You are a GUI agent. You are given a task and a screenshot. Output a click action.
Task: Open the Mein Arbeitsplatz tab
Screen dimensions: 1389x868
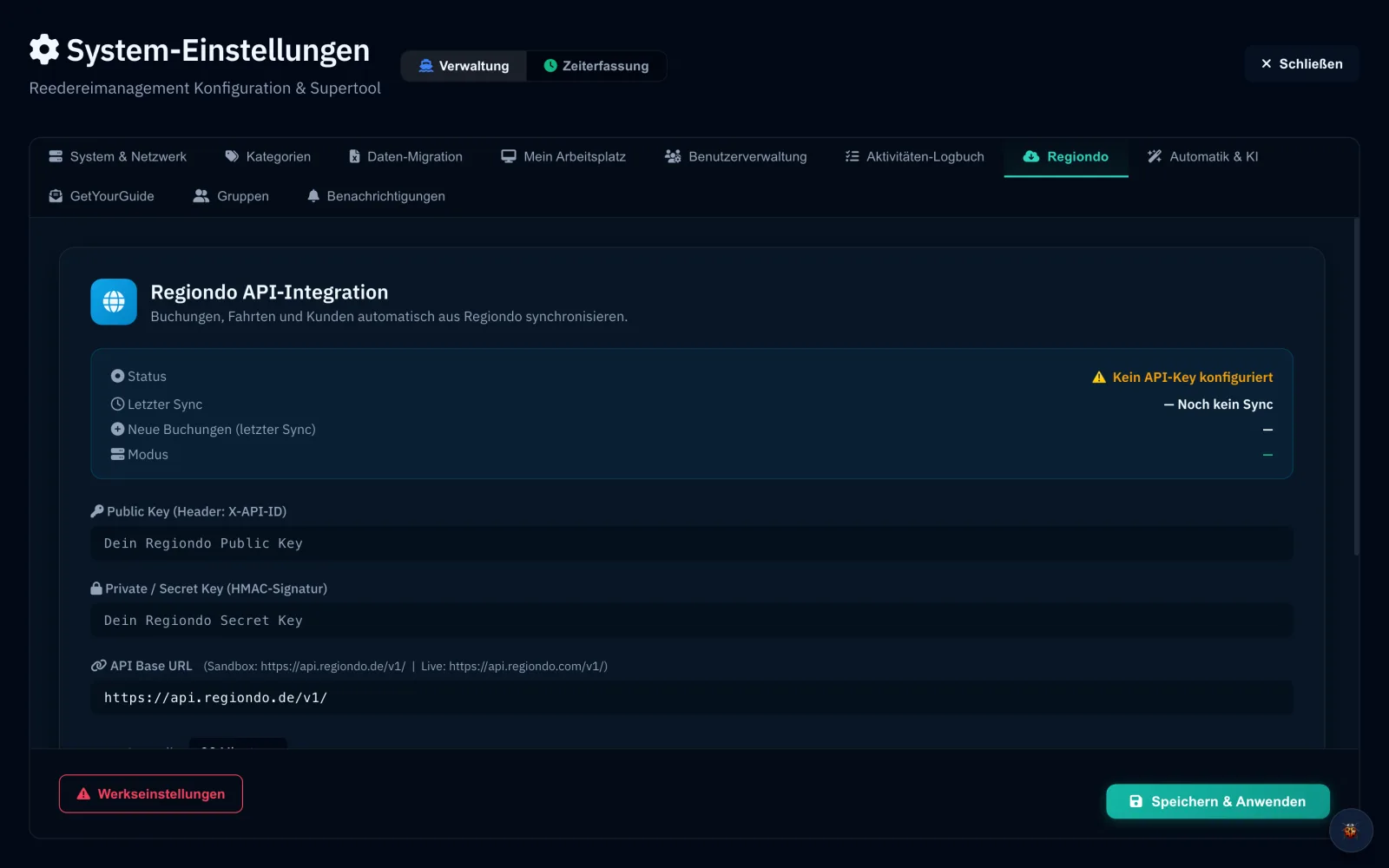pos(563,157)
